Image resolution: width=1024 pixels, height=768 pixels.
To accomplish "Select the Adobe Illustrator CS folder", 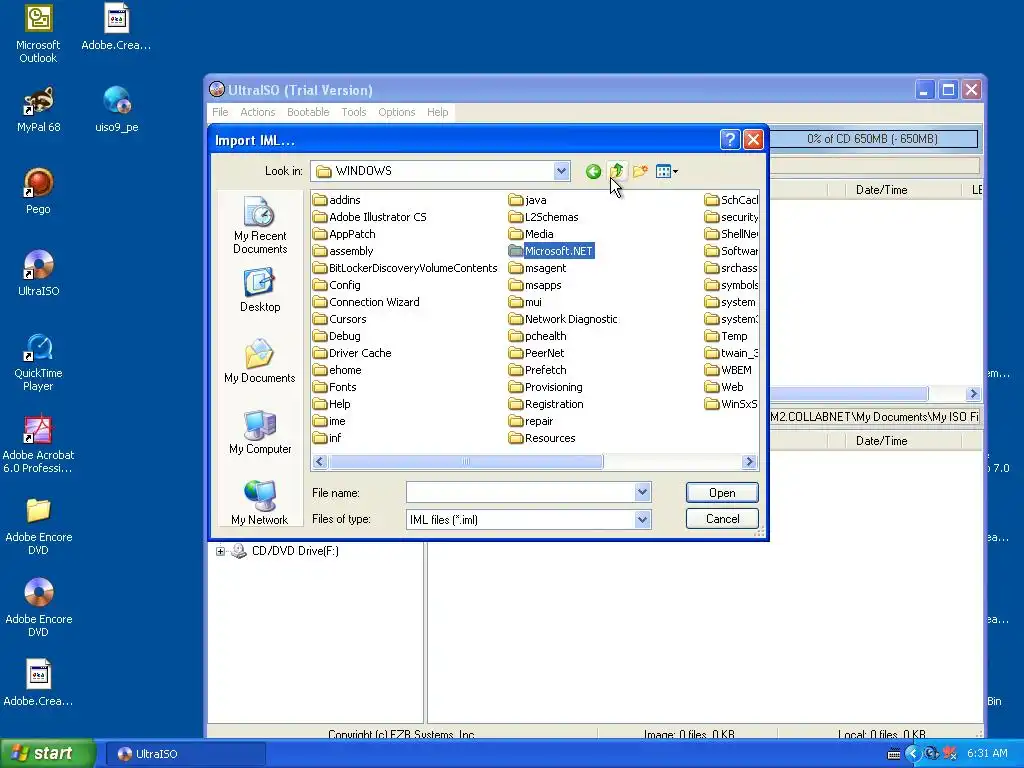I will coord(370,217).
